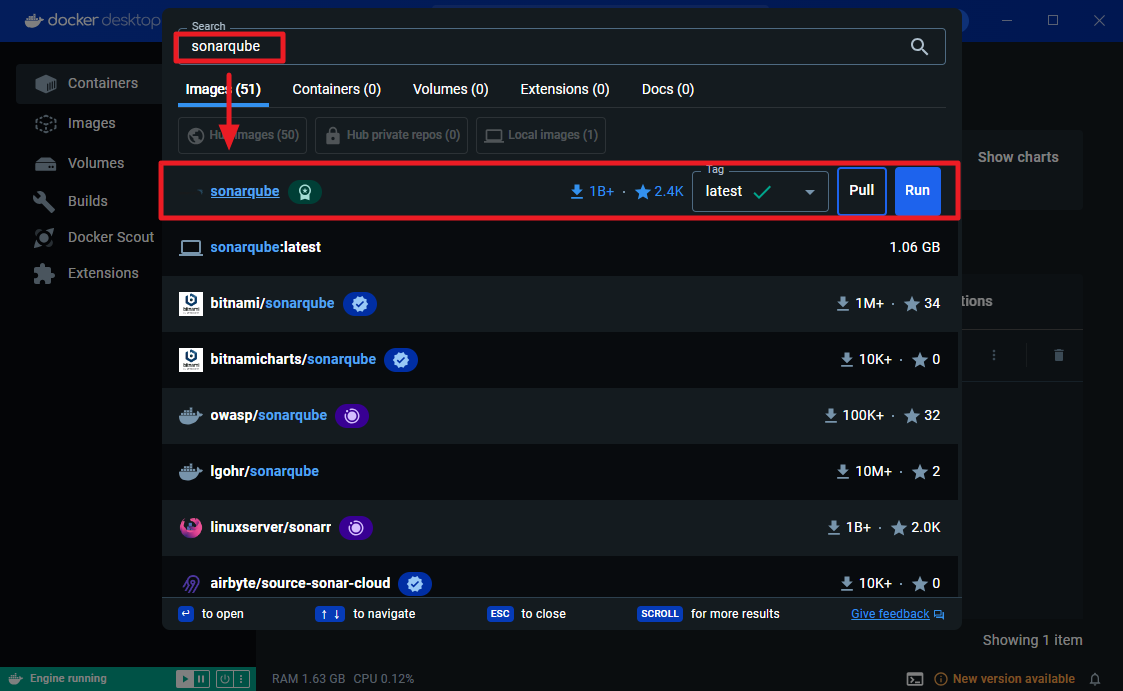Click the whale icon beside lgohr/sonarqube
The width and height of the screenshot is (1123, 691).
pos(191,471)
